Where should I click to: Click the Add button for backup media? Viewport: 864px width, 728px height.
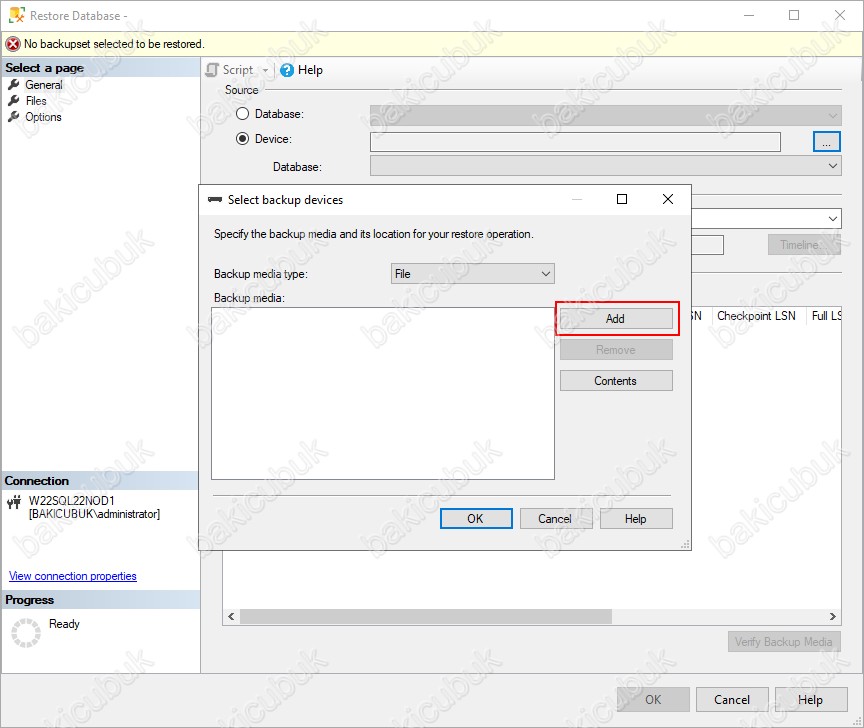pyautogui.click(x=616, y=319)
